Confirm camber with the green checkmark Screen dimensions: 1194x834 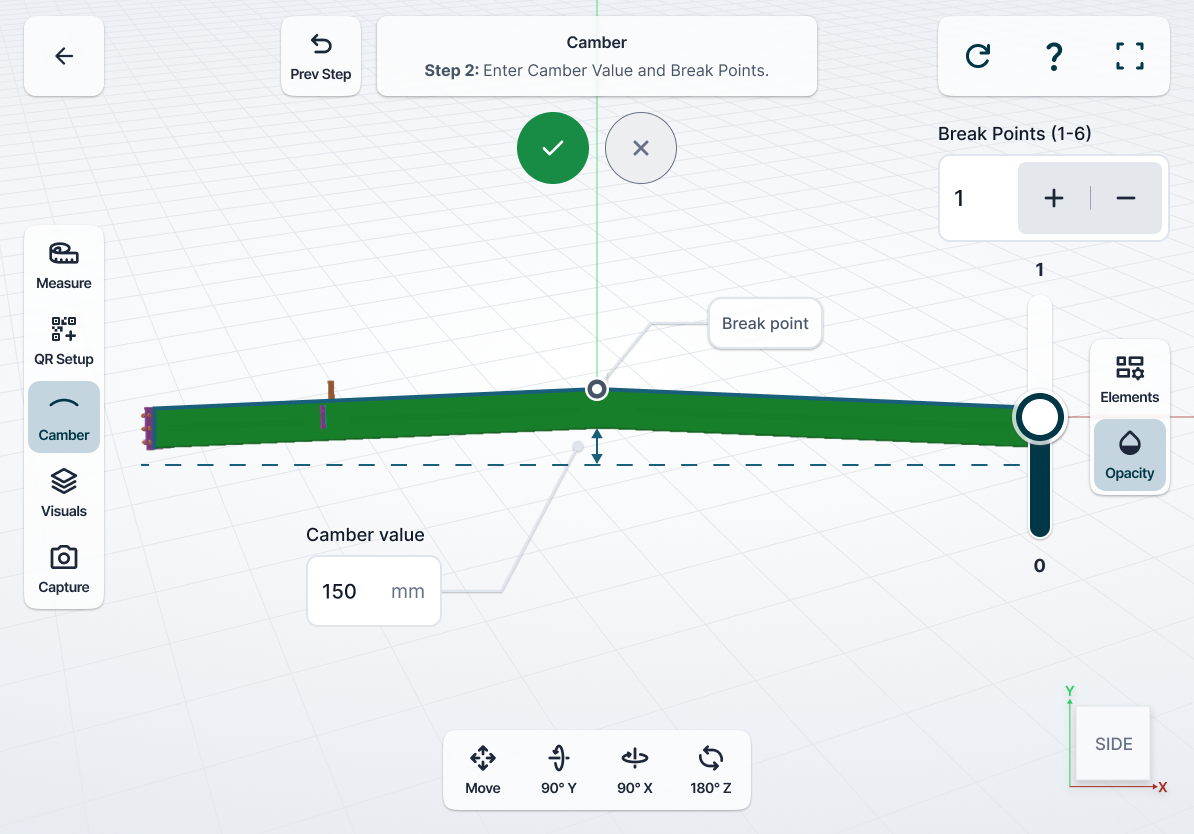tap(553, 148)
